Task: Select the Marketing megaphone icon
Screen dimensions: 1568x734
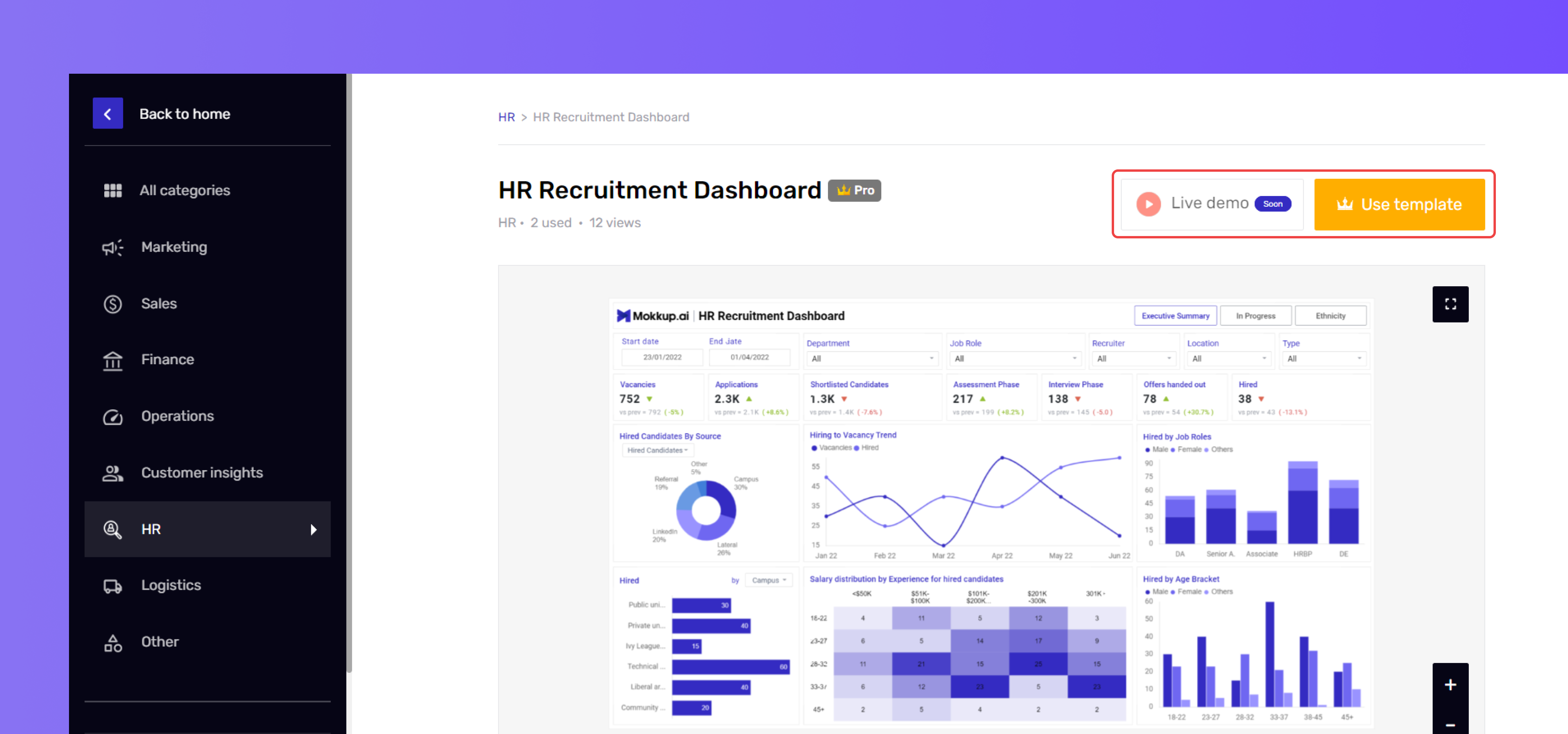Action: coord(113,247)
